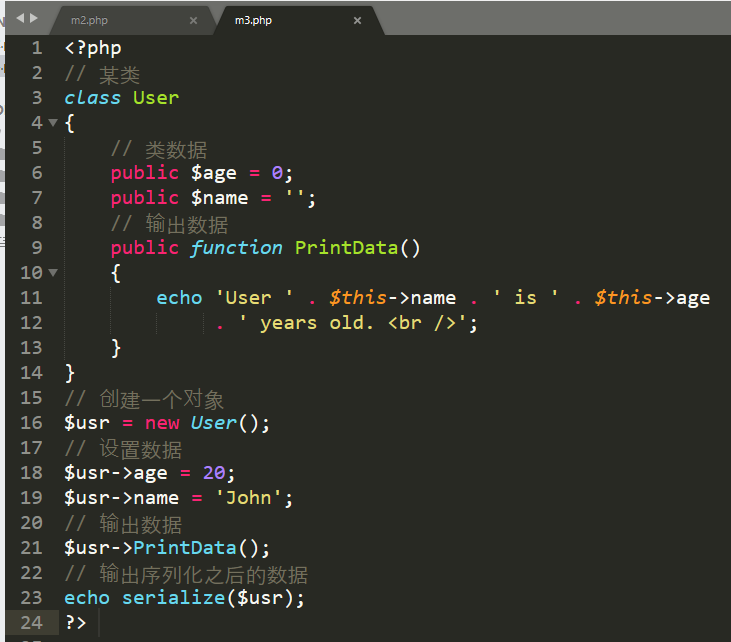Click the previous tab left arrow

19,18
